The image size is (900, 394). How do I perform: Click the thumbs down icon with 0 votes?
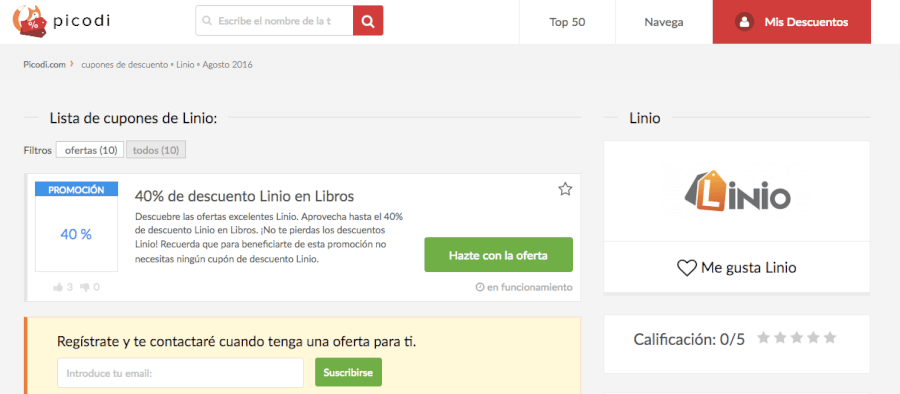(x=85, y=287)
